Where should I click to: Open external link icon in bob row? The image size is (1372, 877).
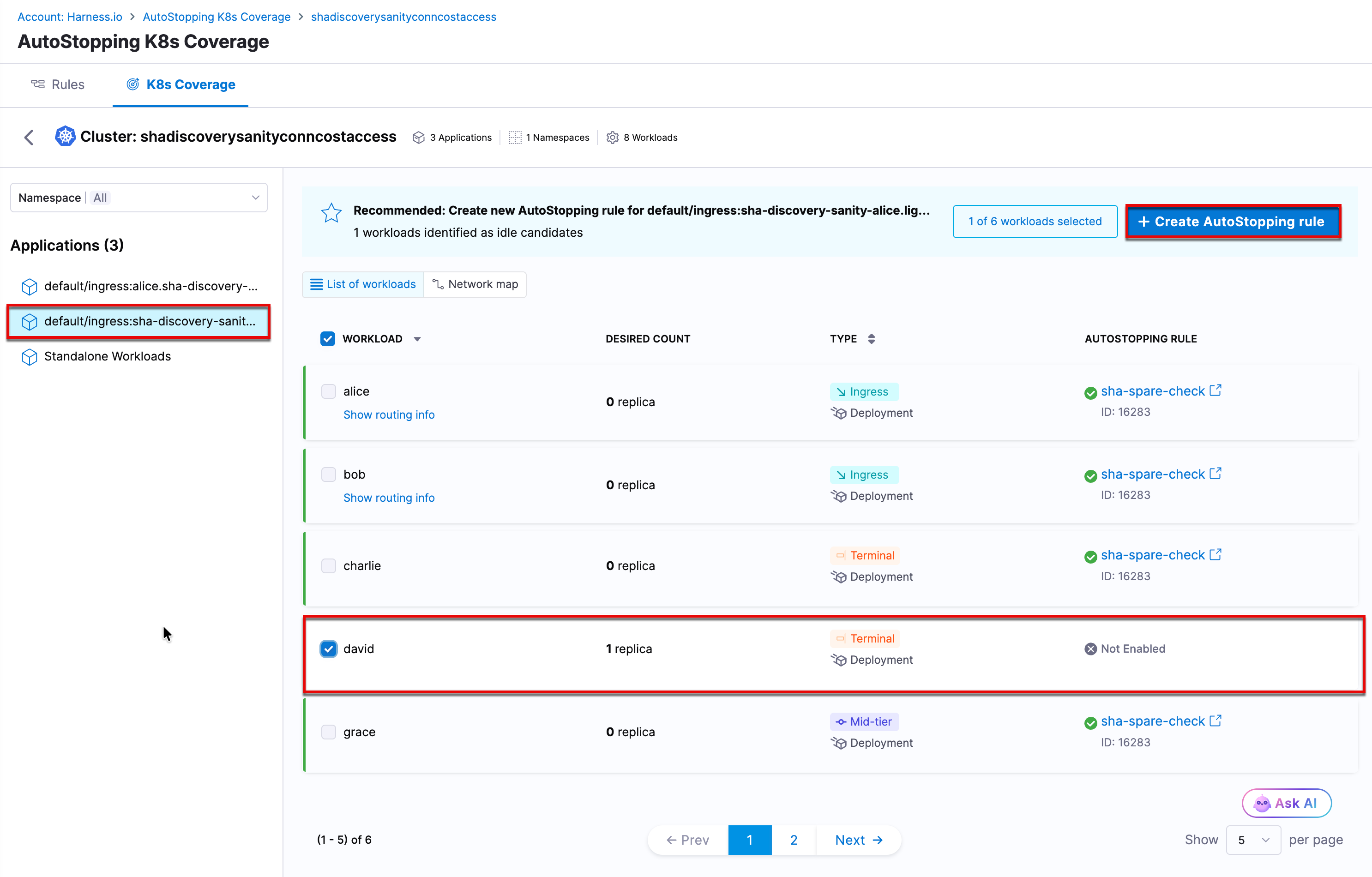(x=1216, y=474)
